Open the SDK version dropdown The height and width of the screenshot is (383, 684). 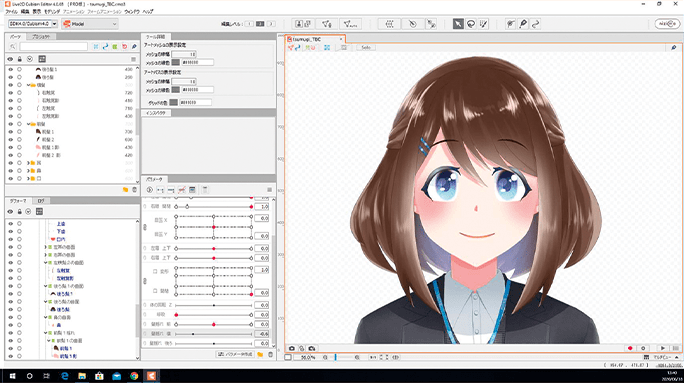(55, 24)
